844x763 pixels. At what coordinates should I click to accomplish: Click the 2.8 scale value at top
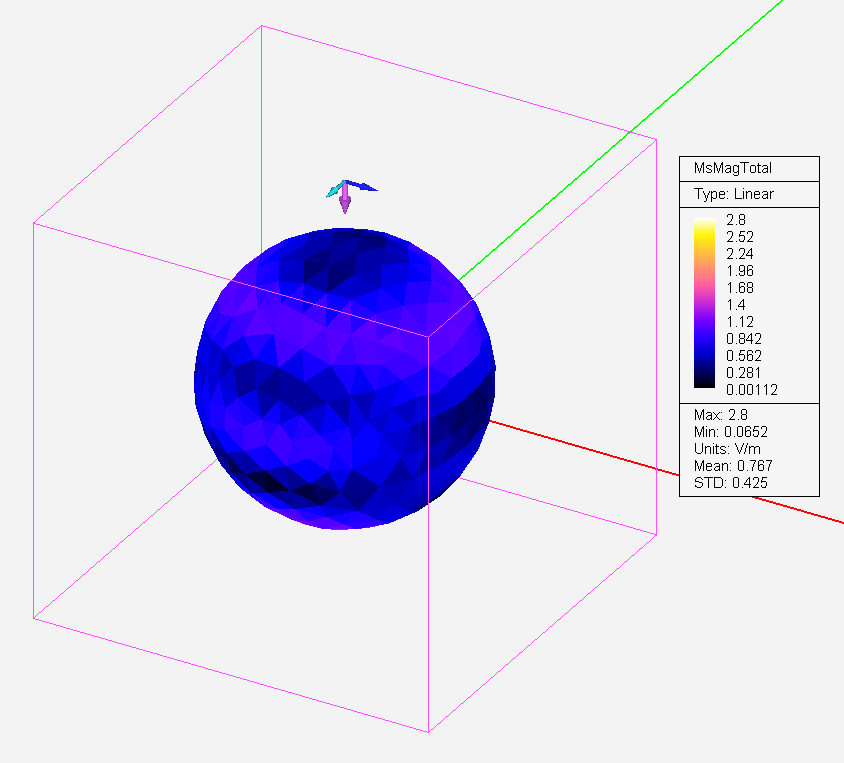736,220
